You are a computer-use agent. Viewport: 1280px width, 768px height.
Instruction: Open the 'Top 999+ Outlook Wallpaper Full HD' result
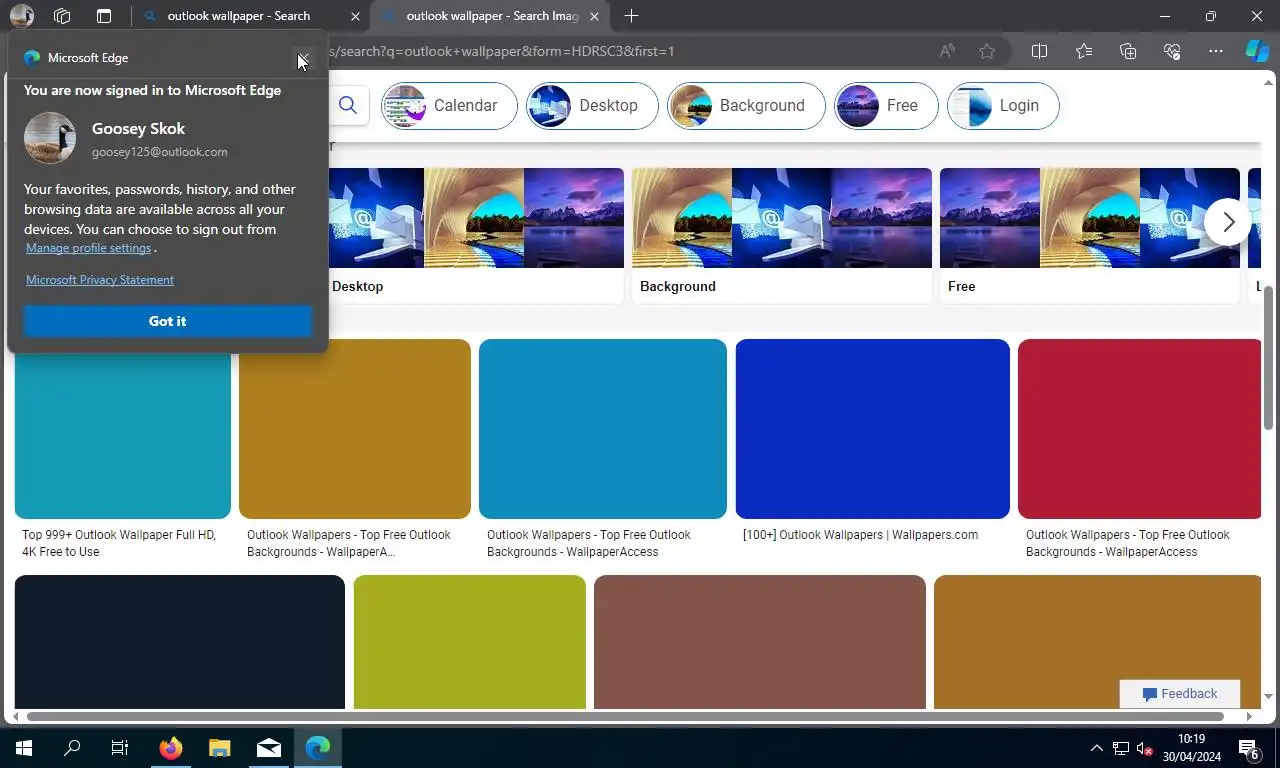click(119, 543)
